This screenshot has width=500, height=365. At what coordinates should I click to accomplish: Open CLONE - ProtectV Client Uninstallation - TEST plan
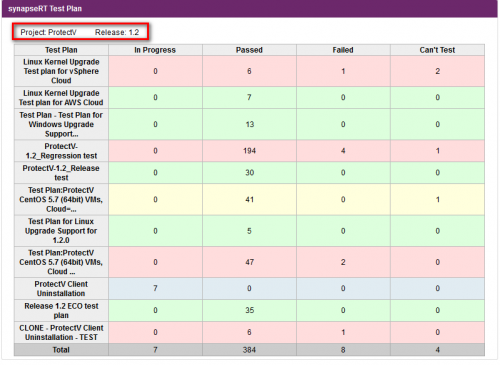[x=61, y=332]
